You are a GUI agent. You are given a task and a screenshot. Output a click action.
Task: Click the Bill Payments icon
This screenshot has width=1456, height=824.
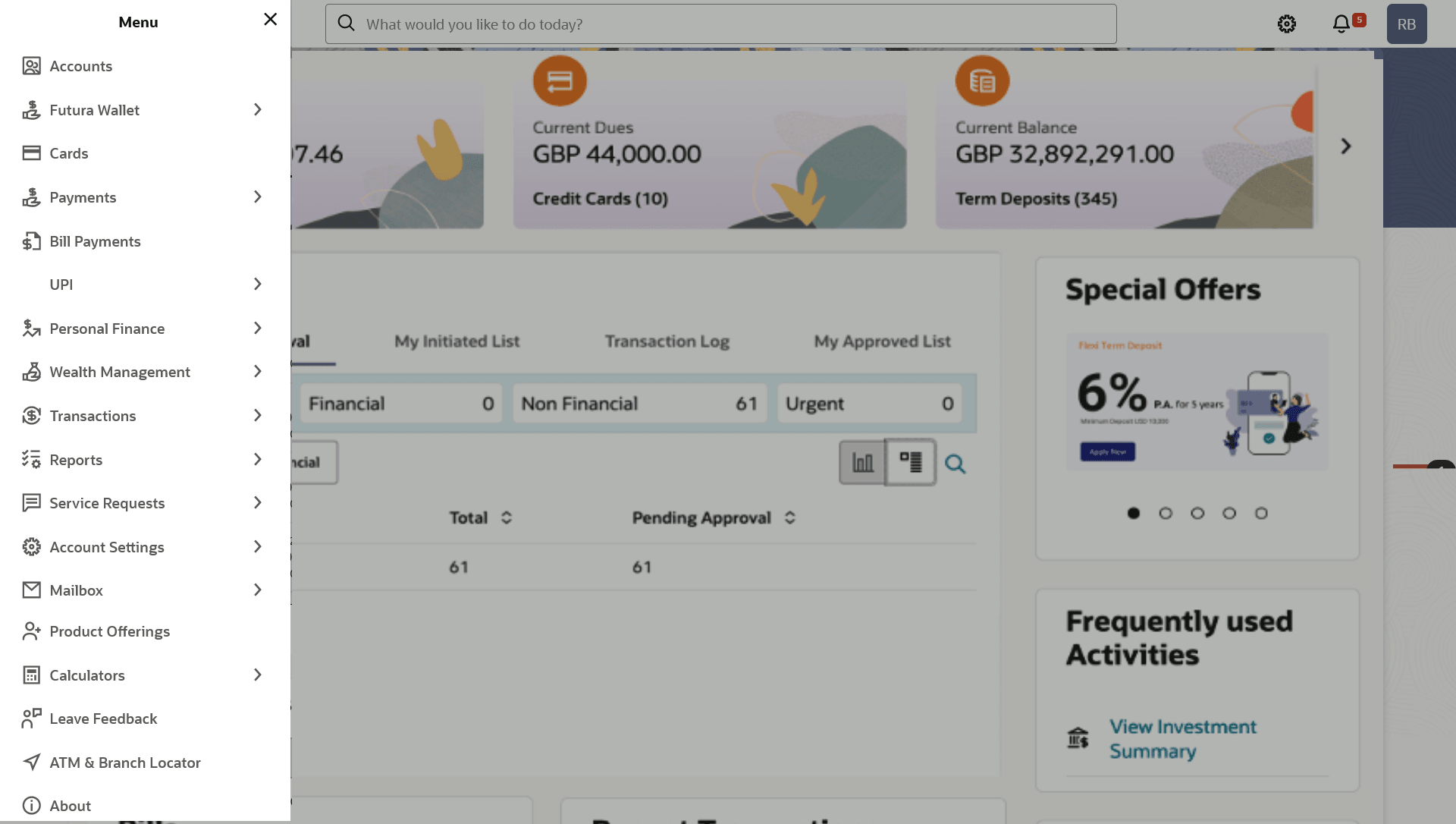point(31,241)
